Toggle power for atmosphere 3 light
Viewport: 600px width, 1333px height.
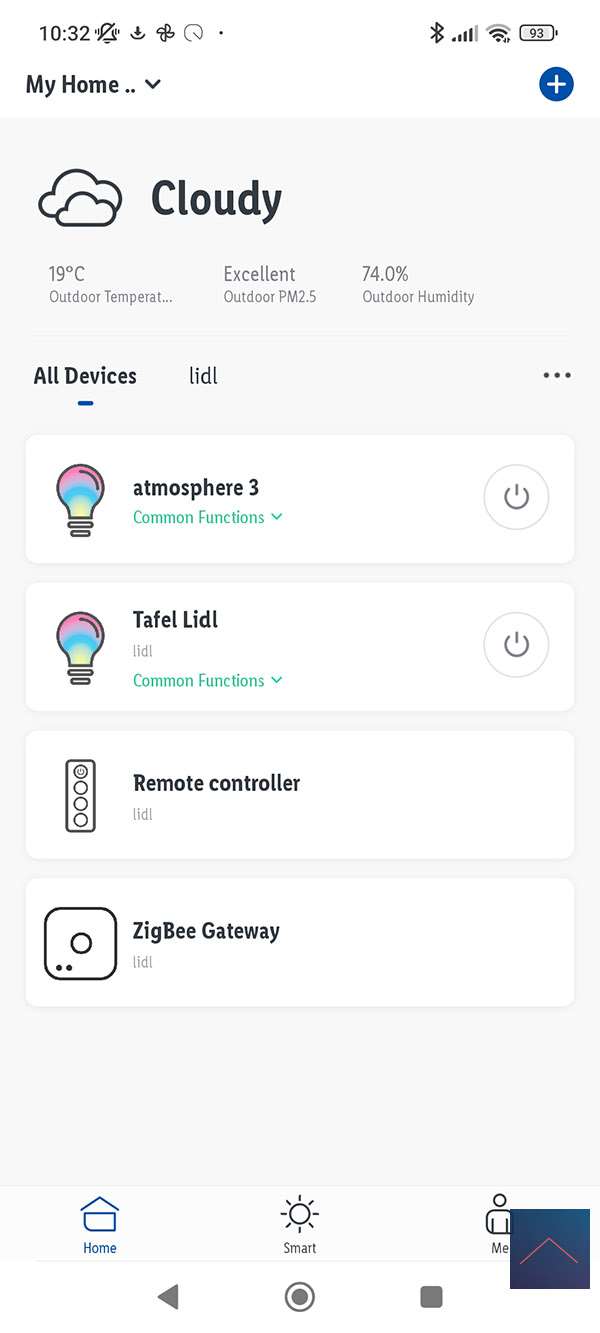tap(516, 497)
